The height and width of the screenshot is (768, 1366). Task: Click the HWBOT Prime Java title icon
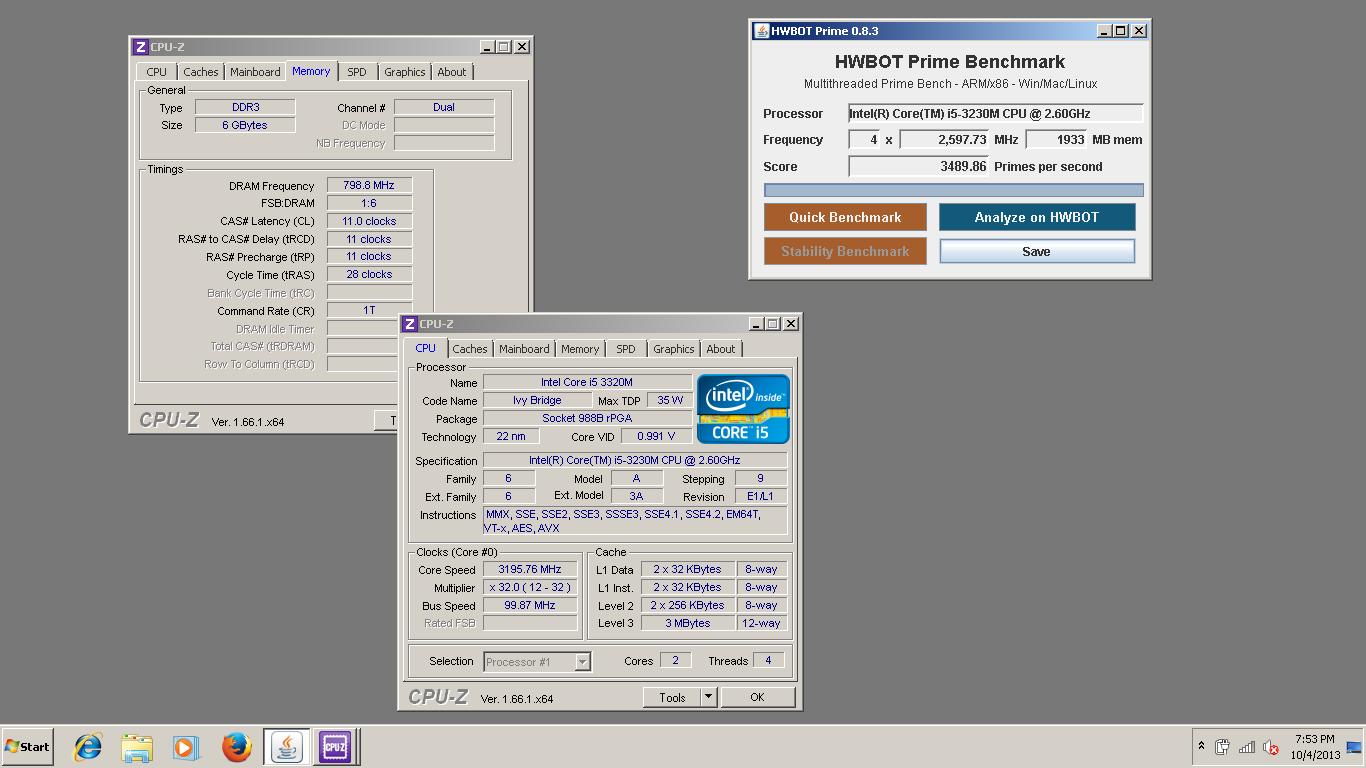(x=761, y=31)
